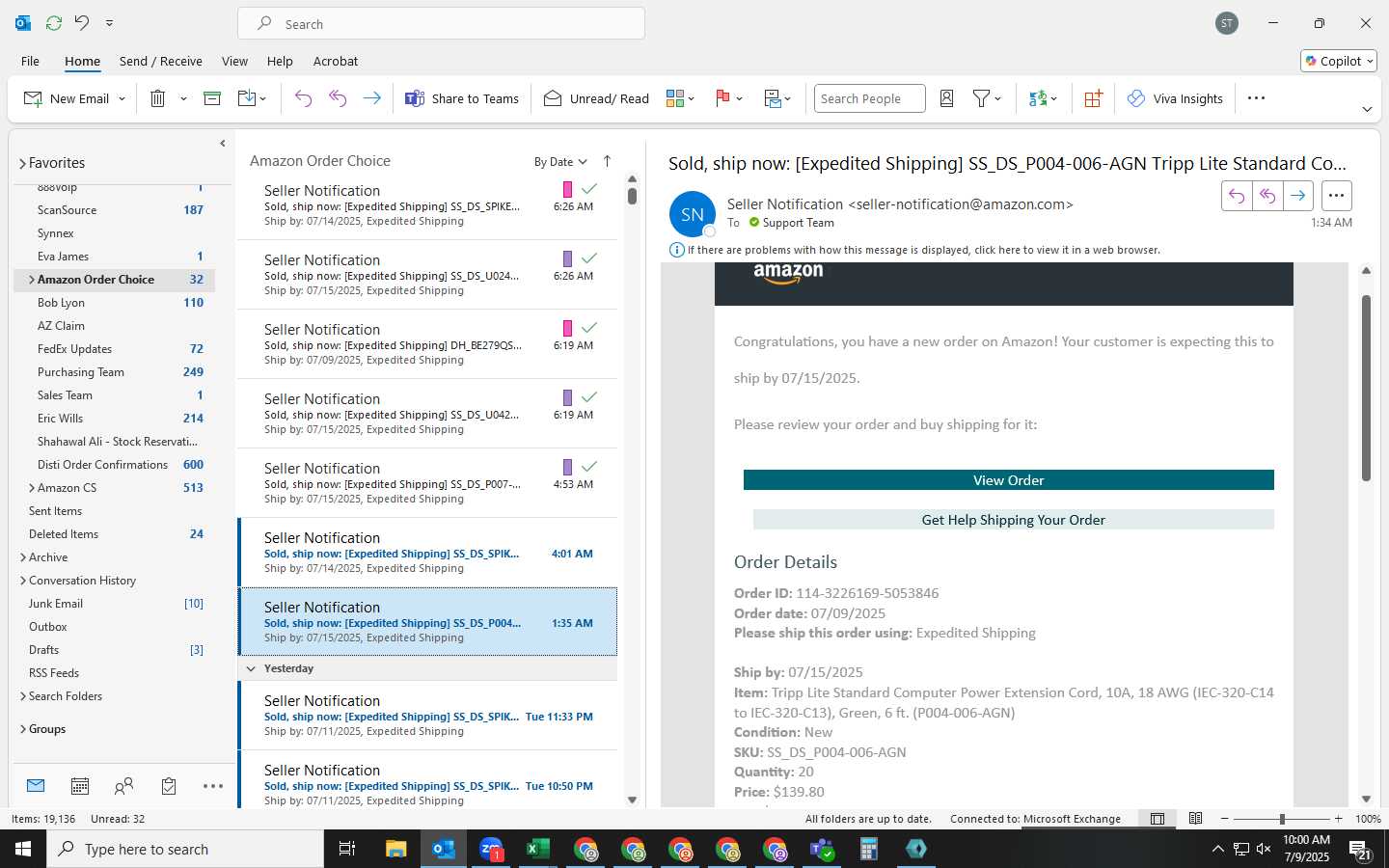Click the Share to Teams button

pyautogui.click(x=462, y=98)
